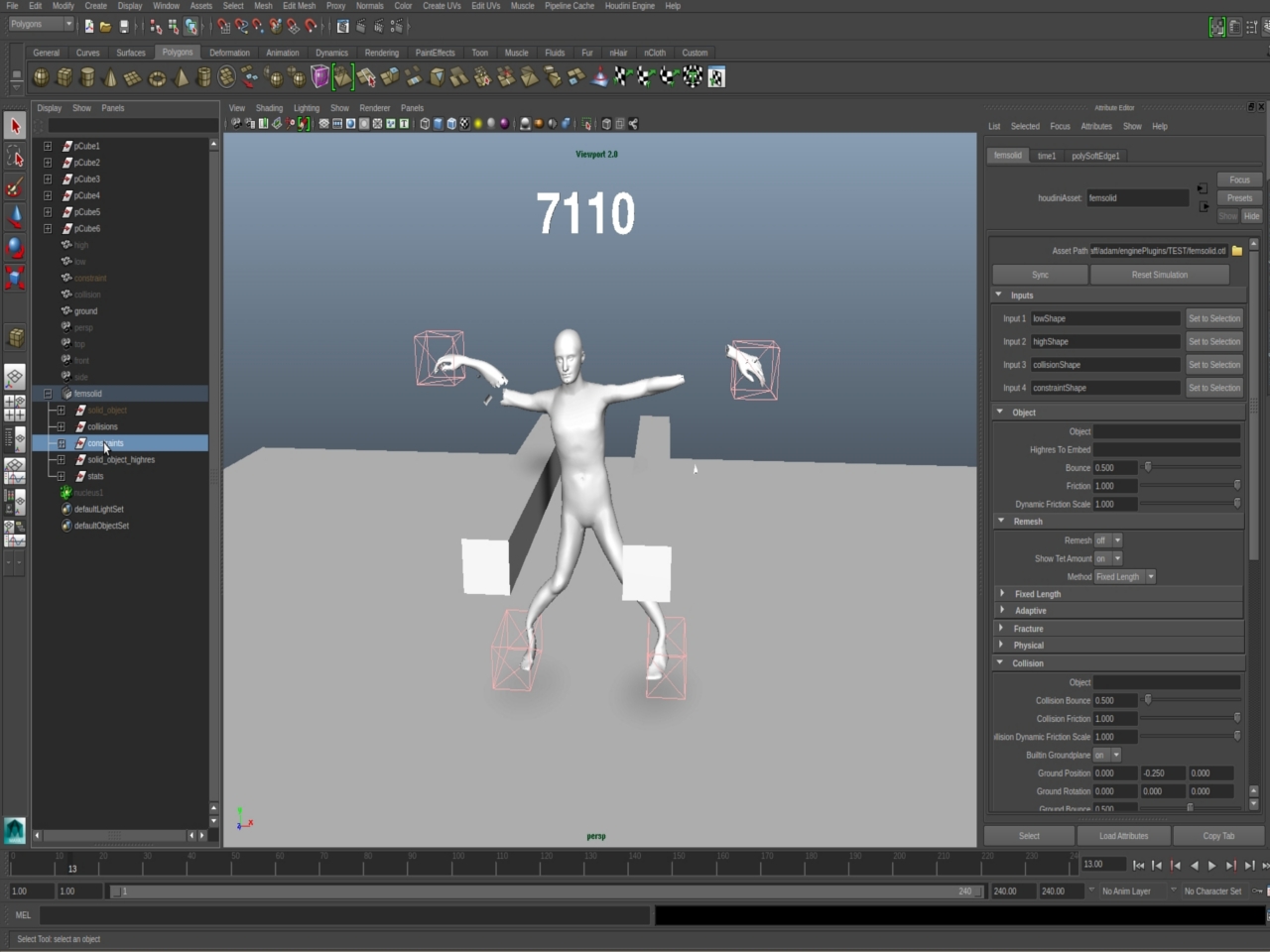Open the Method Fixed Length dropdown
This screenshot has width=1270, height=952.
[x=1124, y=577]
